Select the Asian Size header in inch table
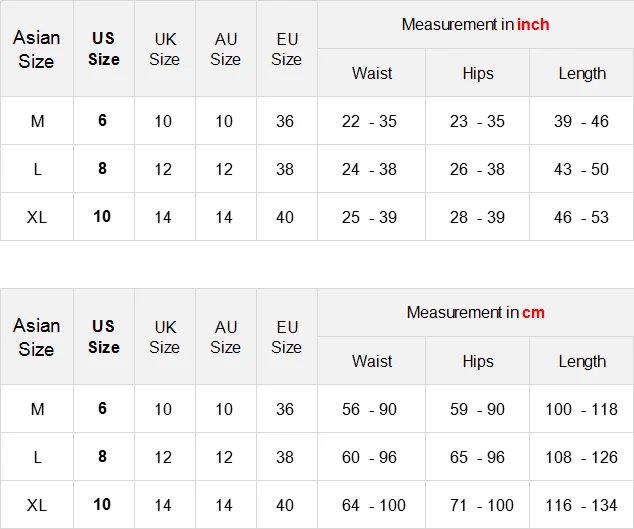 coord(37,48)
